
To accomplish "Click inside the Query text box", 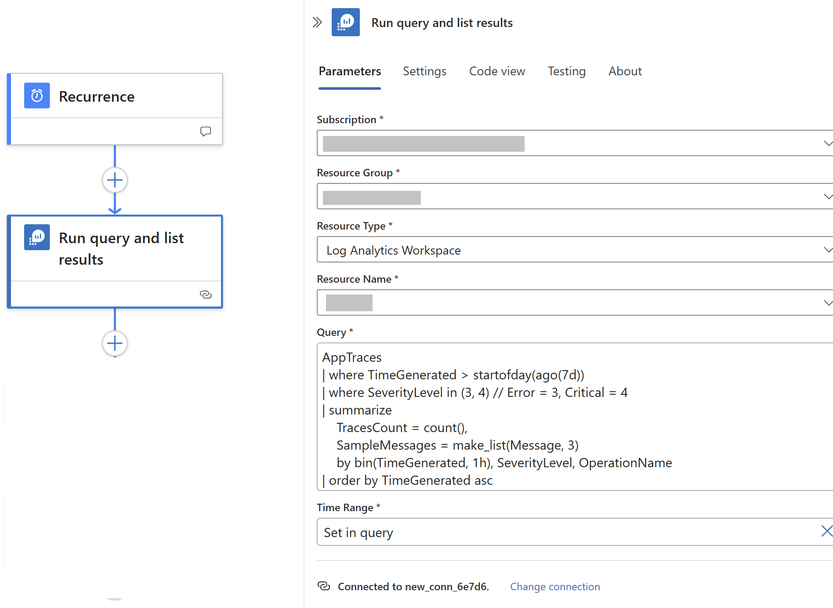I will click(x=575, y=417).
